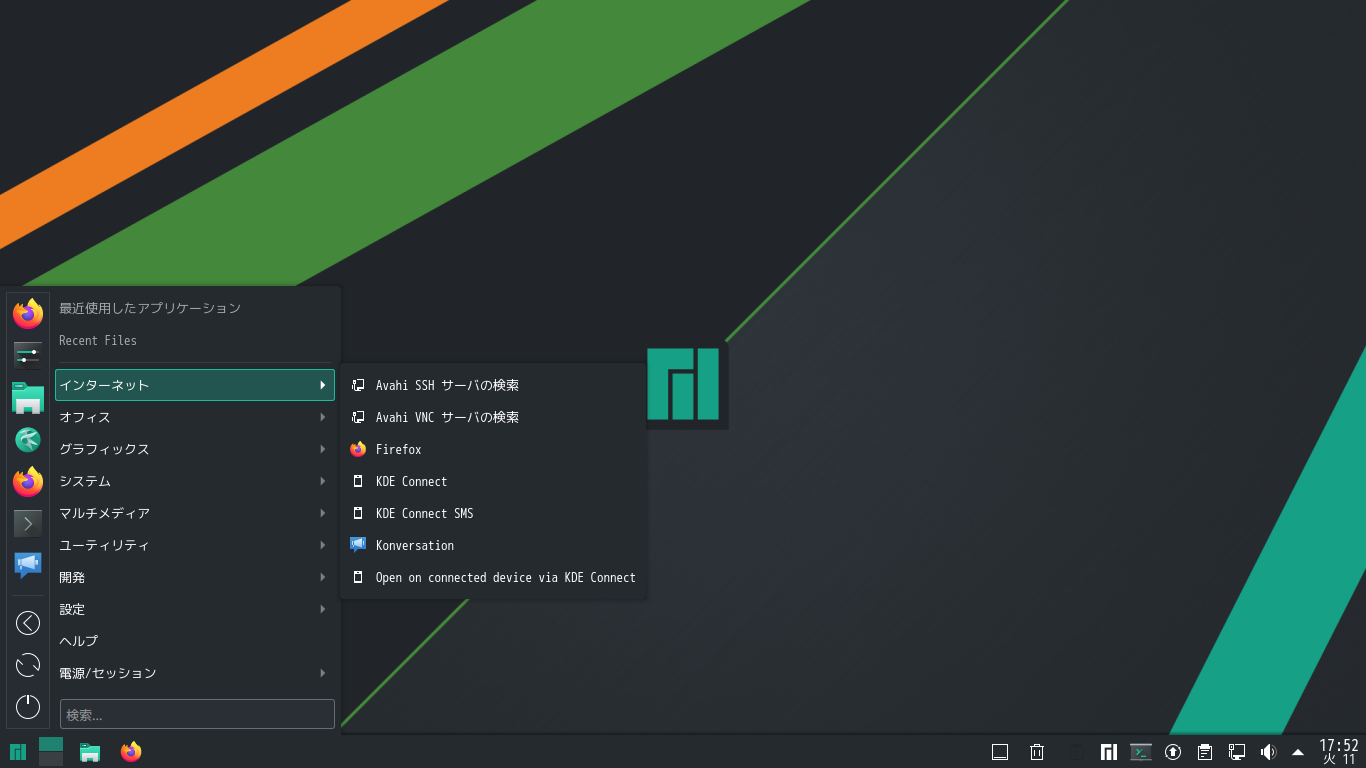Open Konversation chat favorite in sidebar
Screen dimensions: 1366x768
pyautogui.click(x=28, y=565)
